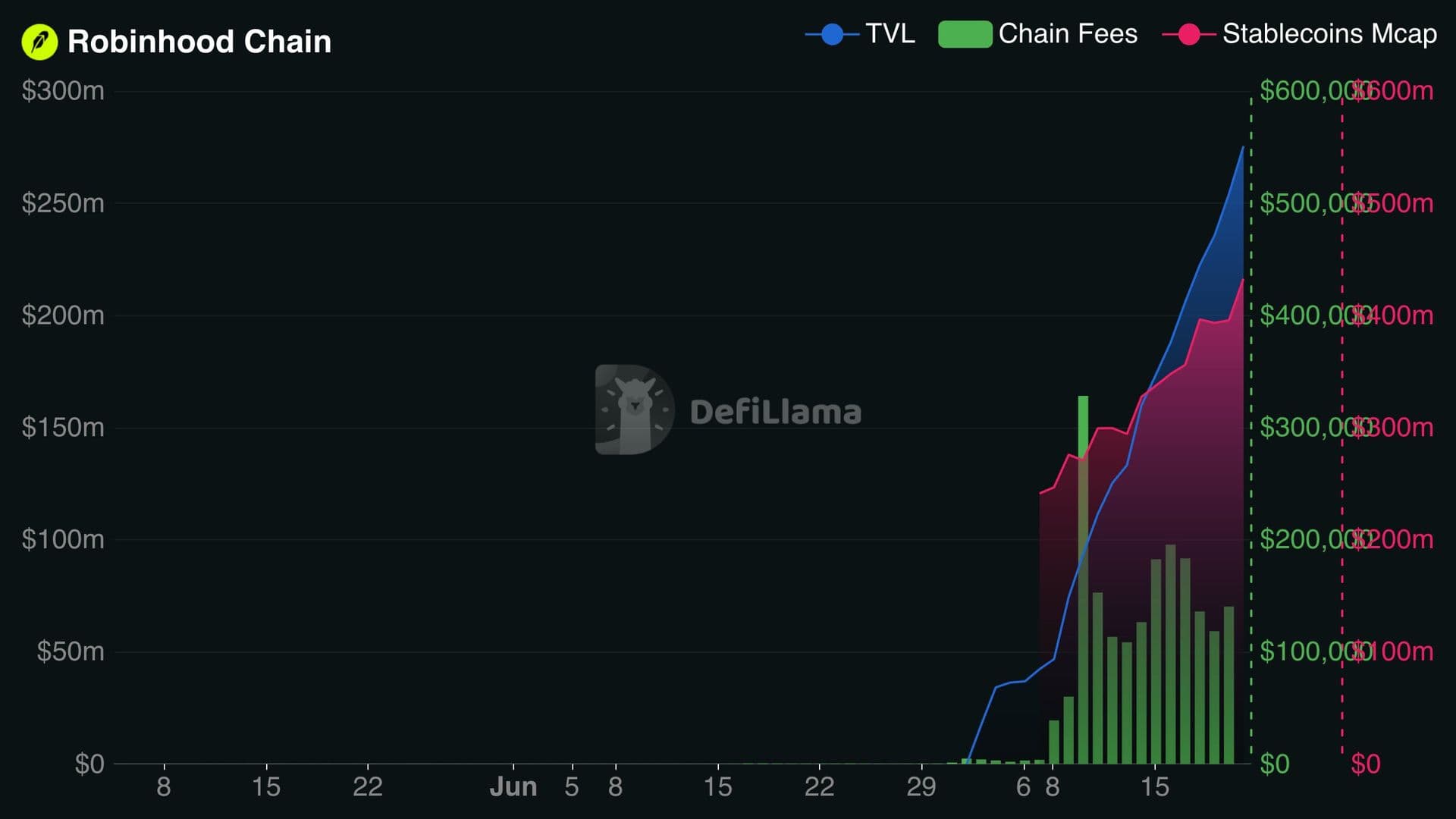
Task: Click the pink Stablecoins Mcap legend marker
Action: [1189, 34]
